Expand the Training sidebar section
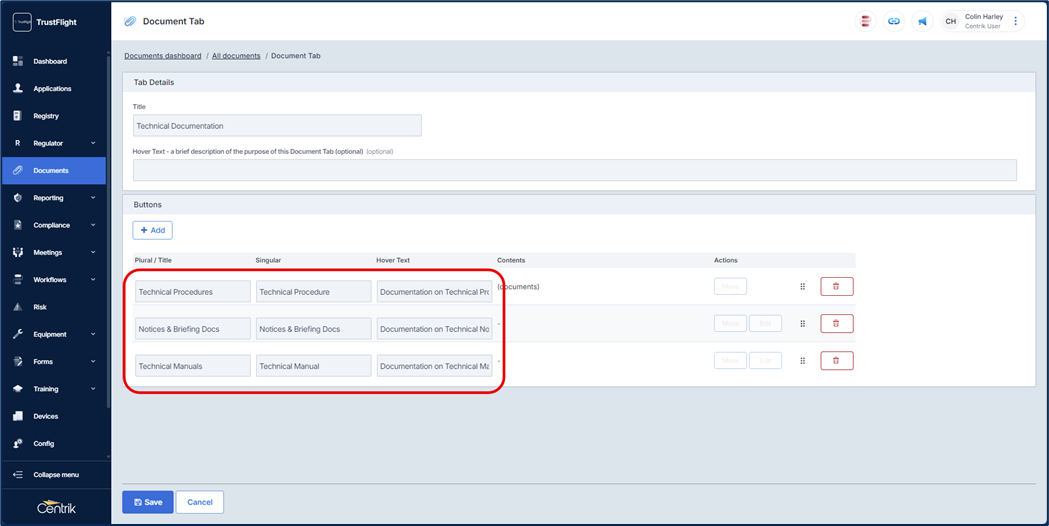Viewport: 1049px width, 526px height. pos(55,389)
